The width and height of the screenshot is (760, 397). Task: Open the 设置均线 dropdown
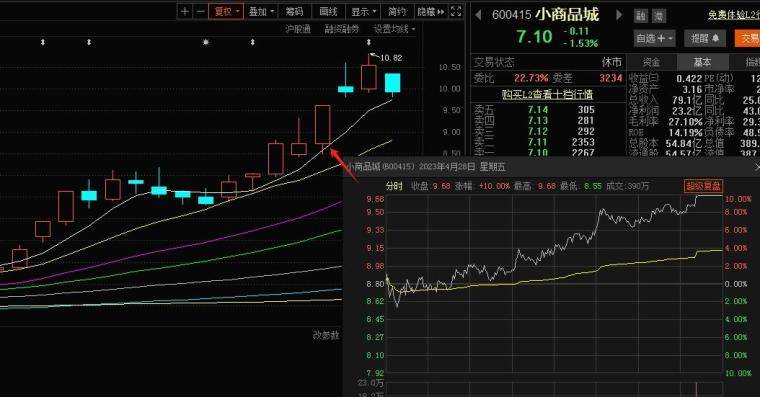(x=394, y=29)
